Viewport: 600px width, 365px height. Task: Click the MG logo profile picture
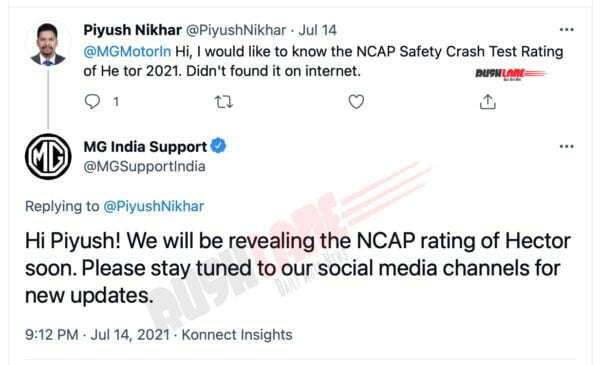coord(48,156)
